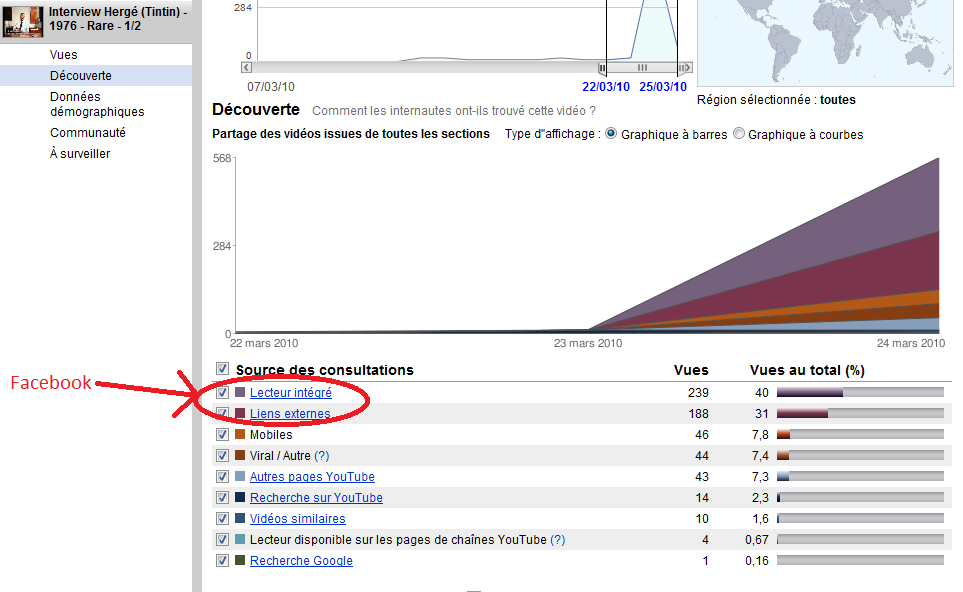Screen dimensions: 963x592
Task: Uncheck the Lecteur intégré checkbox
Action: (222, 392)
